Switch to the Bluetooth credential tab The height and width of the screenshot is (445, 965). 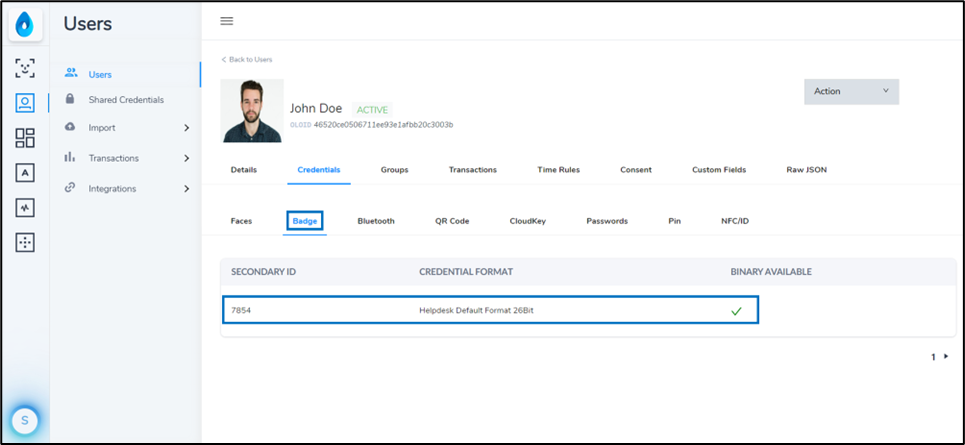pyautogui.click(x=376, y=221)
